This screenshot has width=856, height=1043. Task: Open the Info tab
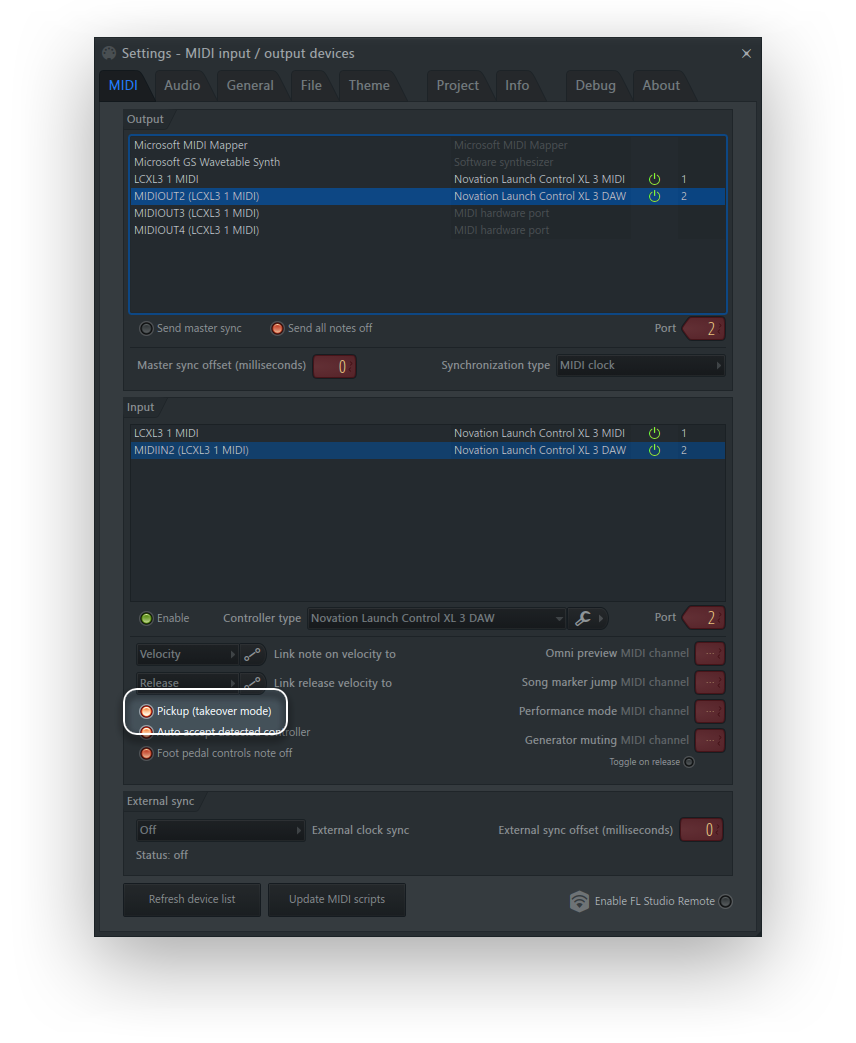tap(517, 86)
